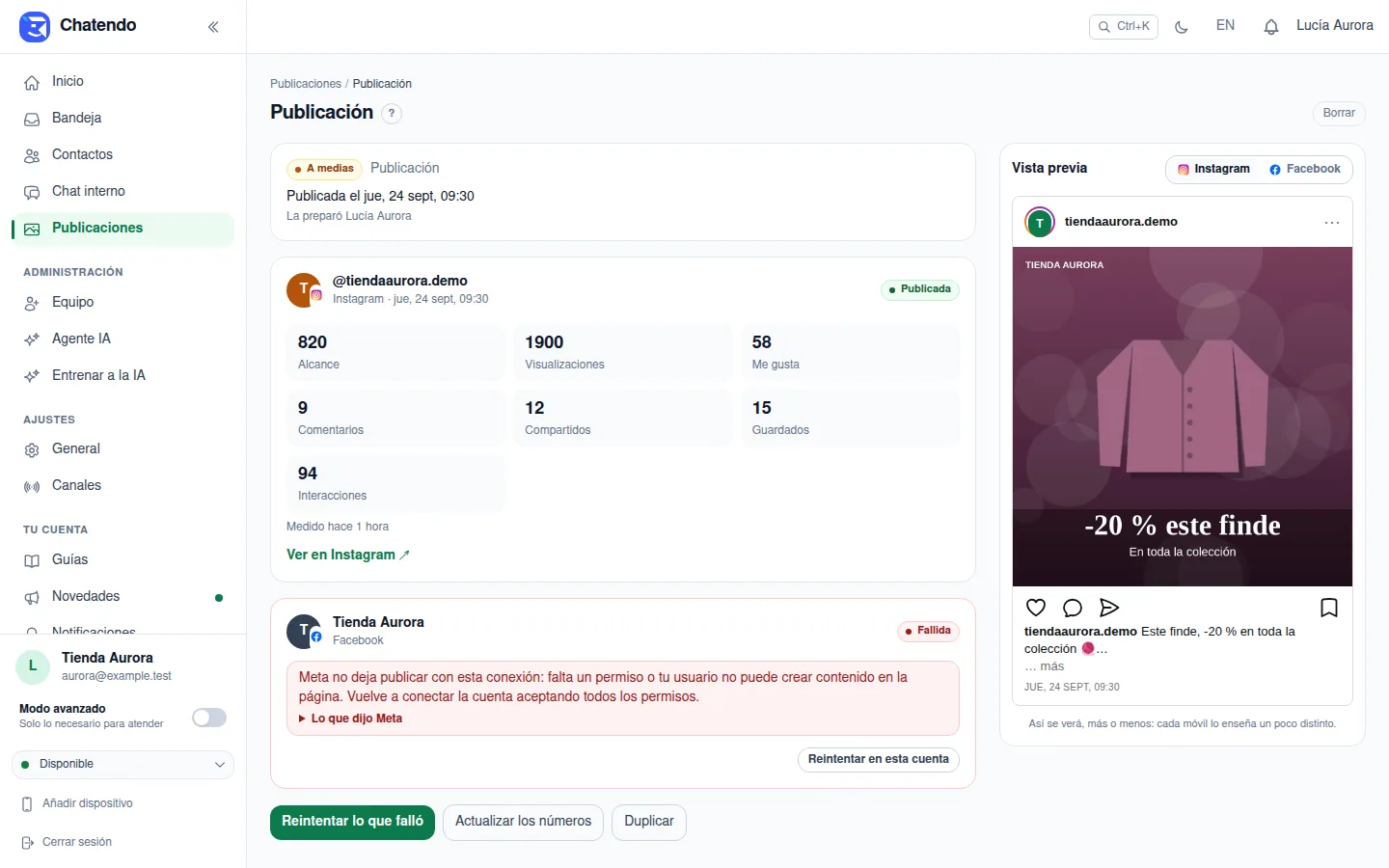Click Reintentar lo que falló button

point(353,822)
